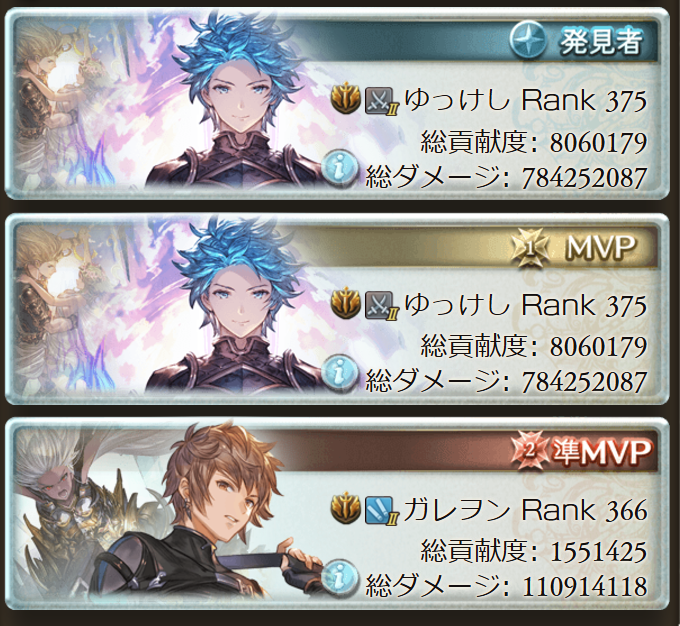Click the gold number 1 MVP medal
The height and width of the screenshot is (626, 680).
[x=530, y=248]
